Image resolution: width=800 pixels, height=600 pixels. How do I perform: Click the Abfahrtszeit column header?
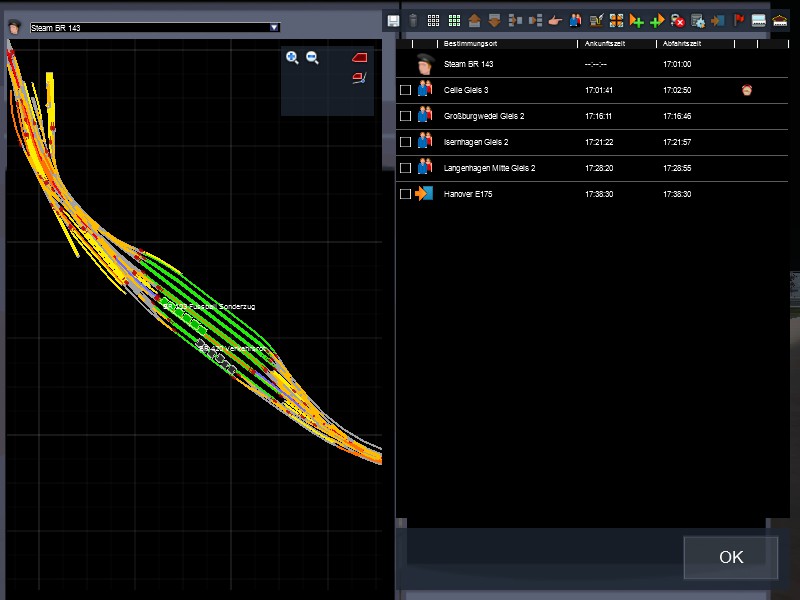point(684,45)
